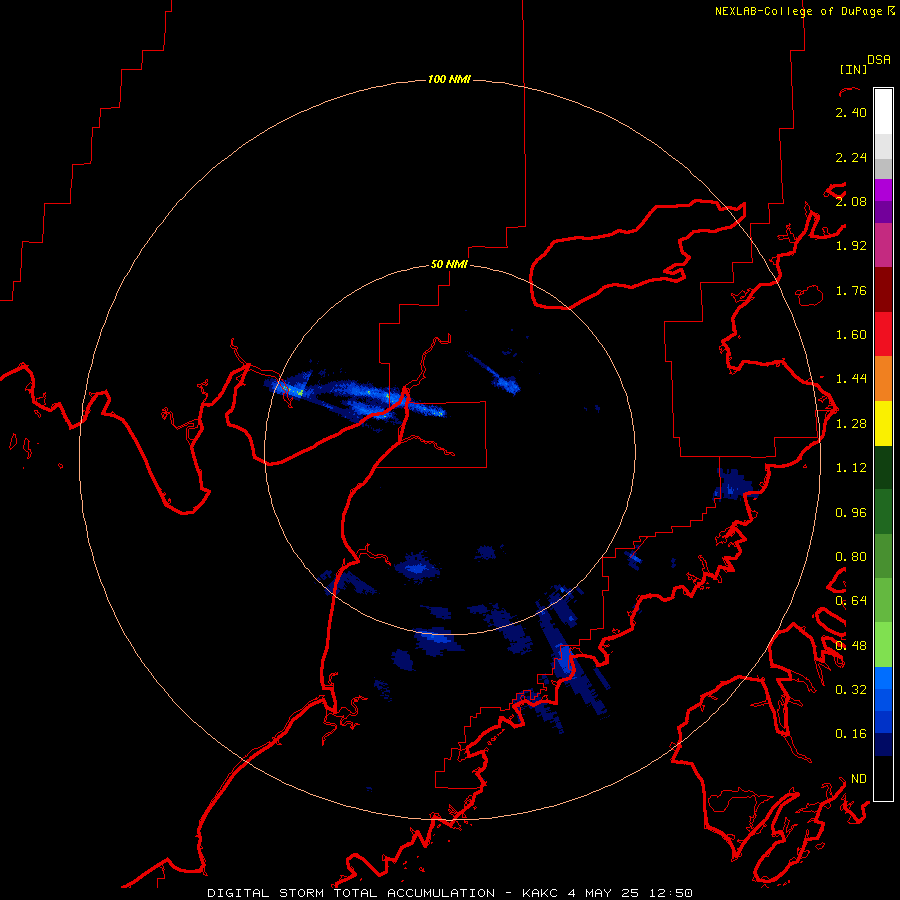900x900 pixels.
Task: Click the white swatch at the legend top
Action: point(883,111)
